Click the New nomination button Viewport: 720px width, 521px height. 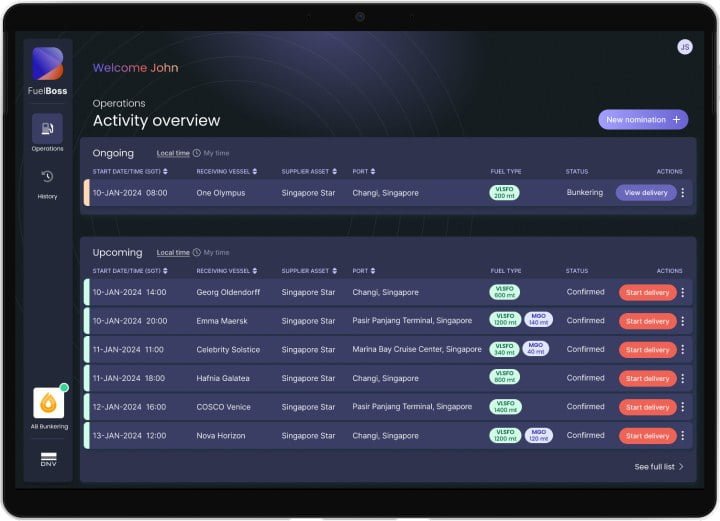tap(643, 119)
